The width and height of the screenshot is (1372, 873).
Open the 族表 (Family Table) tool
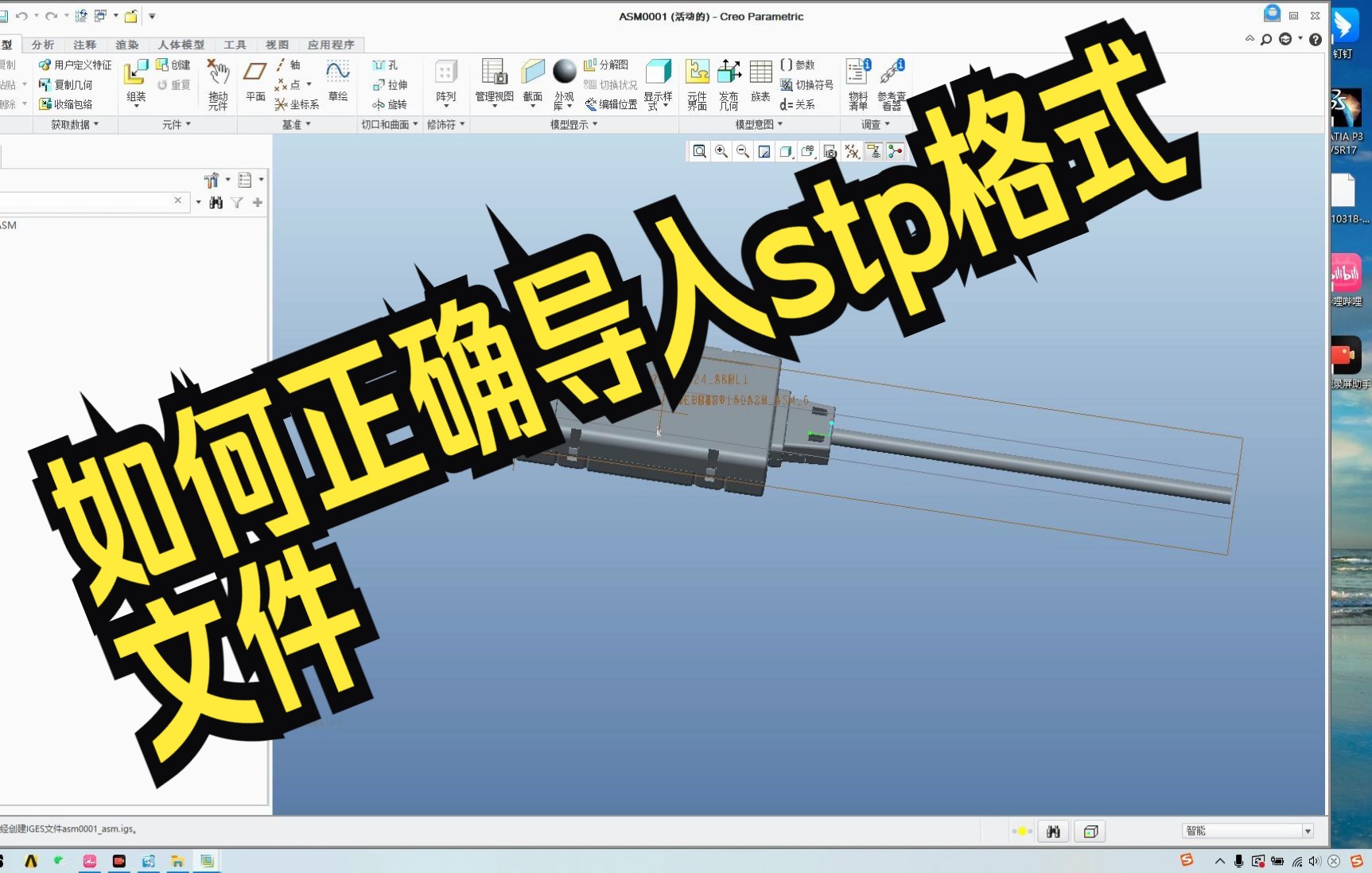[760, 84]
